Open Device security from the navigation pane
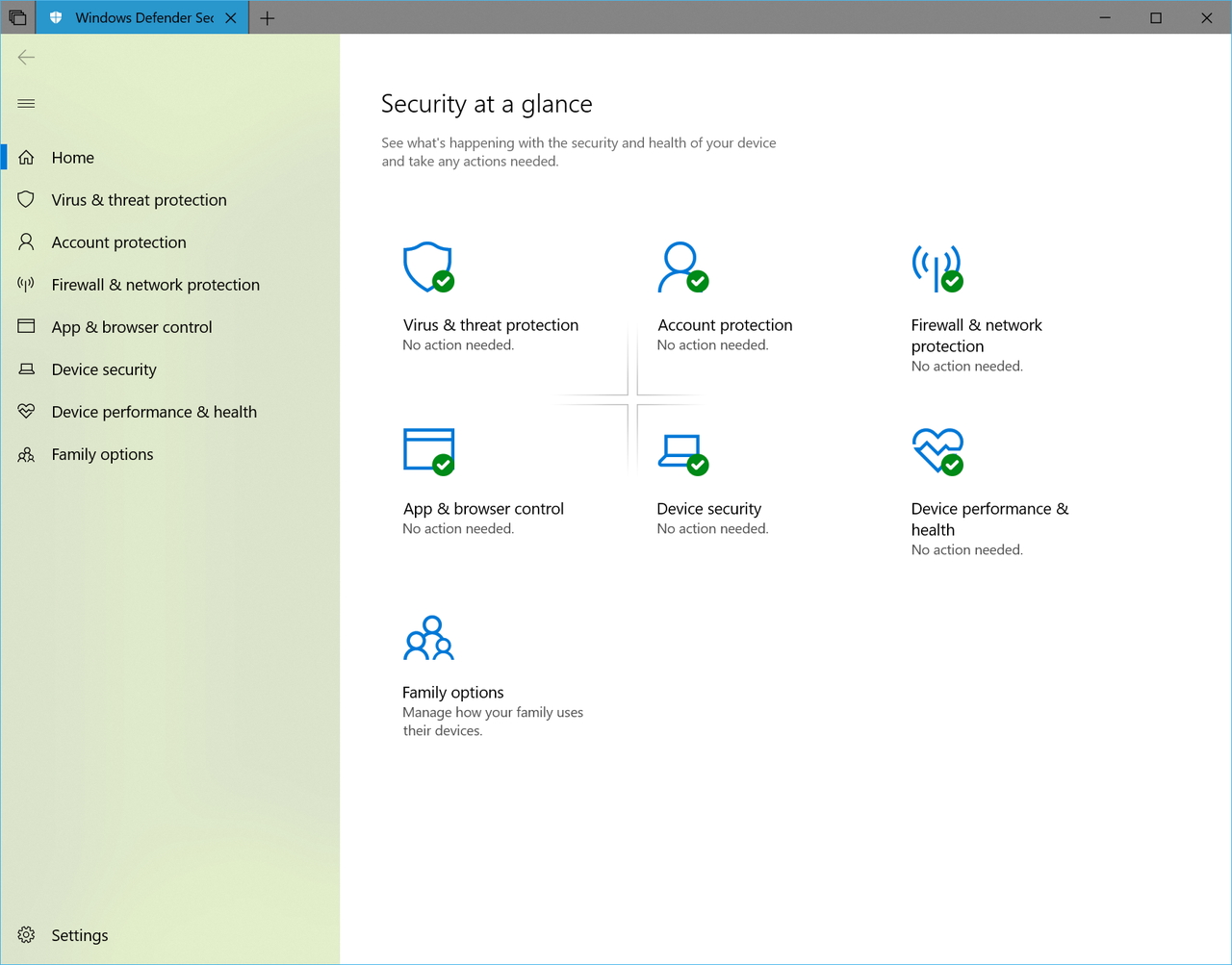1232x965 pixels. tap(103, 368)
